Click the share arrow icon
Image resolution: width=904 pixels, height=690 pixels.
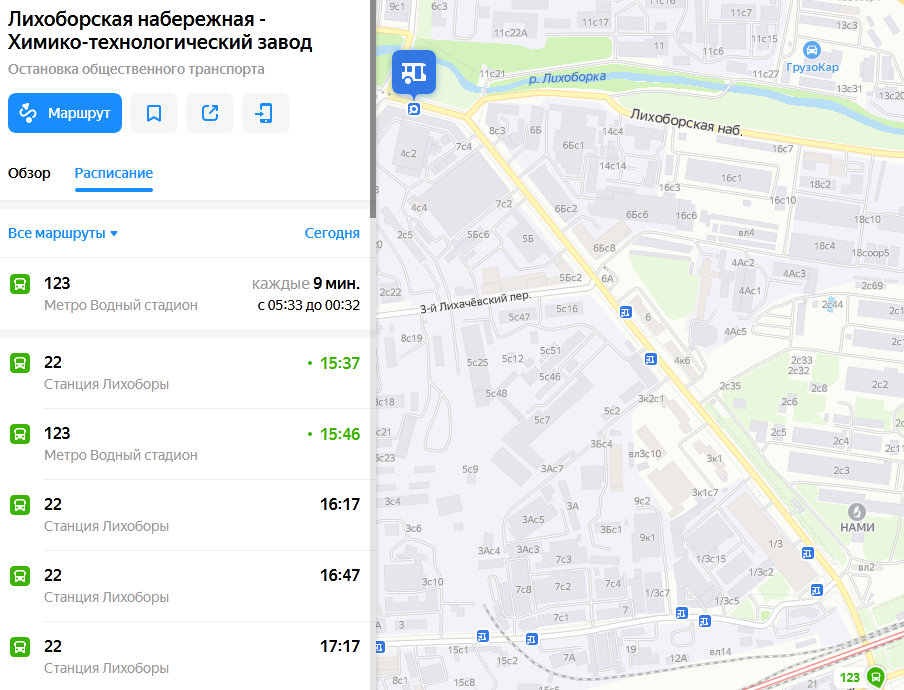[210, 113]
